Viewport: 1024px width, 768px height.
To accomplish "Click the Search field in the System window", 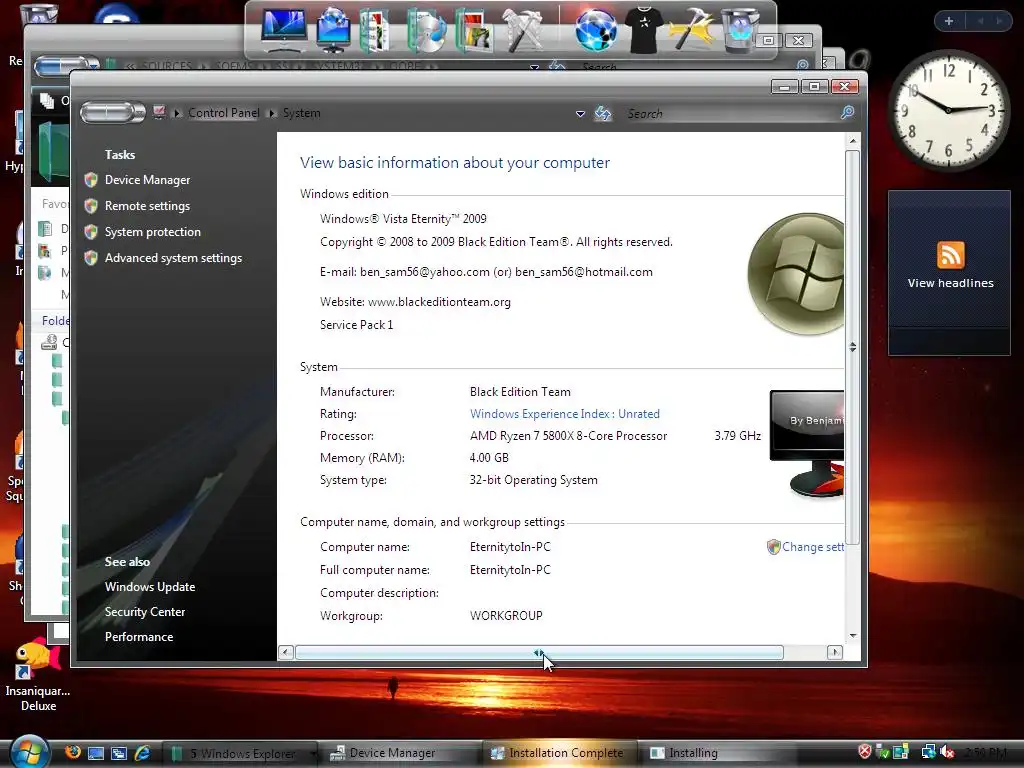I will click(731, 114).
